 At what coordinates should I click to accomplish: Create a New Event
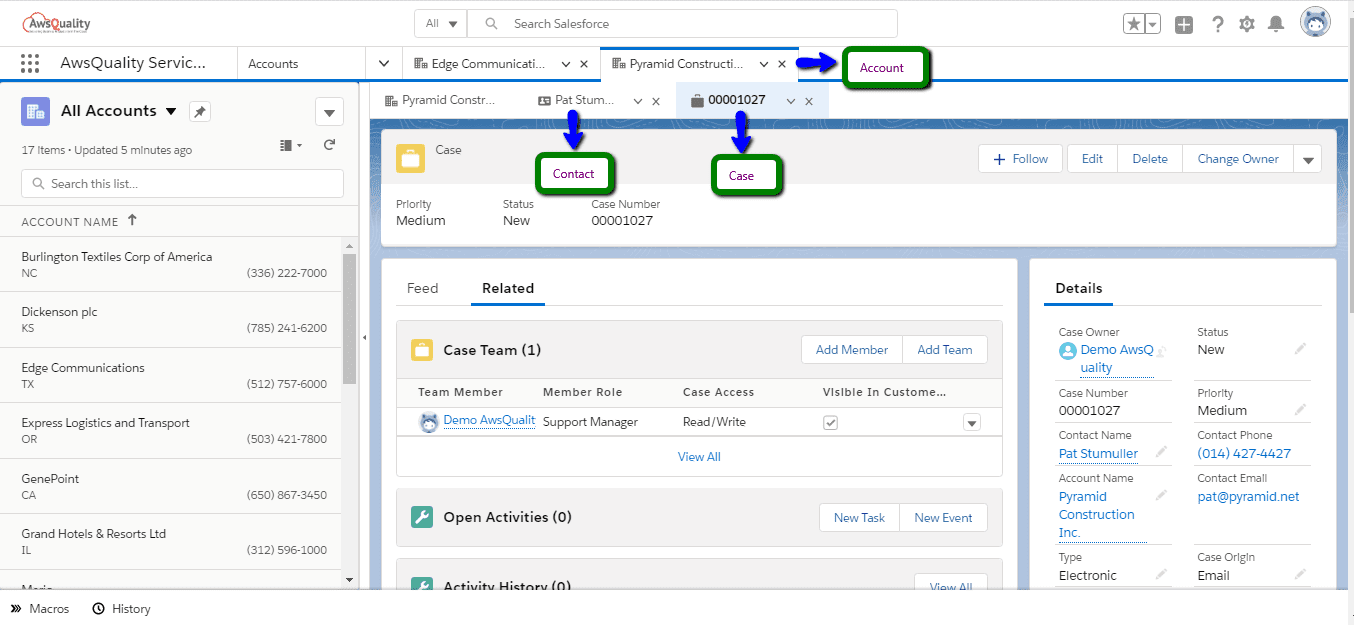click(944, 518)
